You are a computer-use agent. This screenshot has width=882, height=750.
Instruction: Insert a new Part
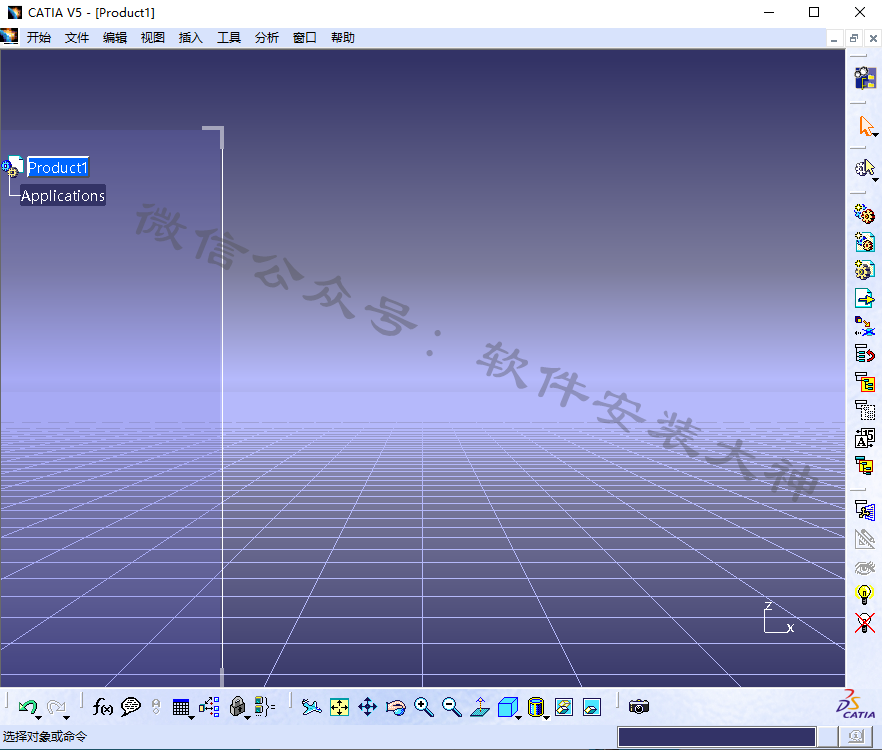(x=865, y=270)
